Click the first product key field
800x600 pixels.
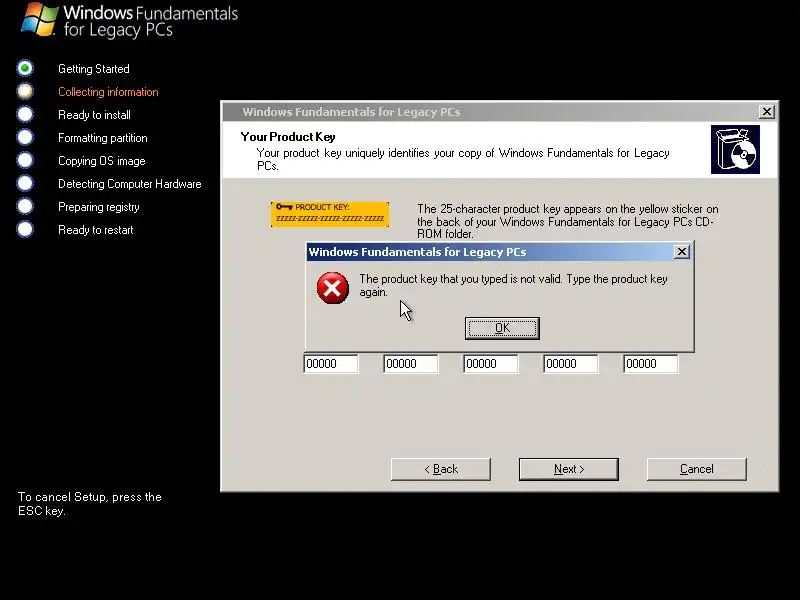331,364
